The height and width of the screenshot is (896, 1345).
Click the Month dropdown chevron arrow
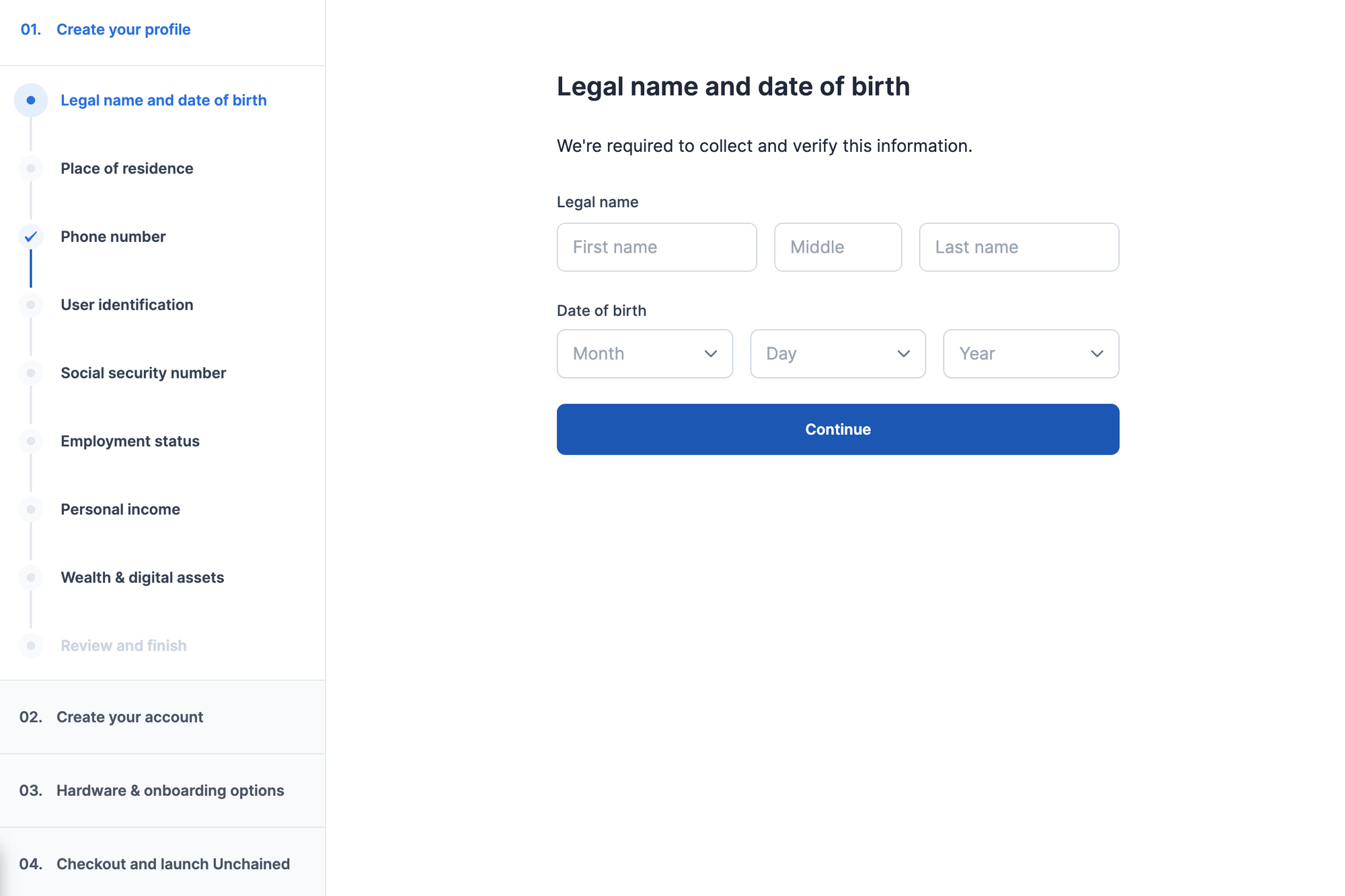click(x=710, y=354)
